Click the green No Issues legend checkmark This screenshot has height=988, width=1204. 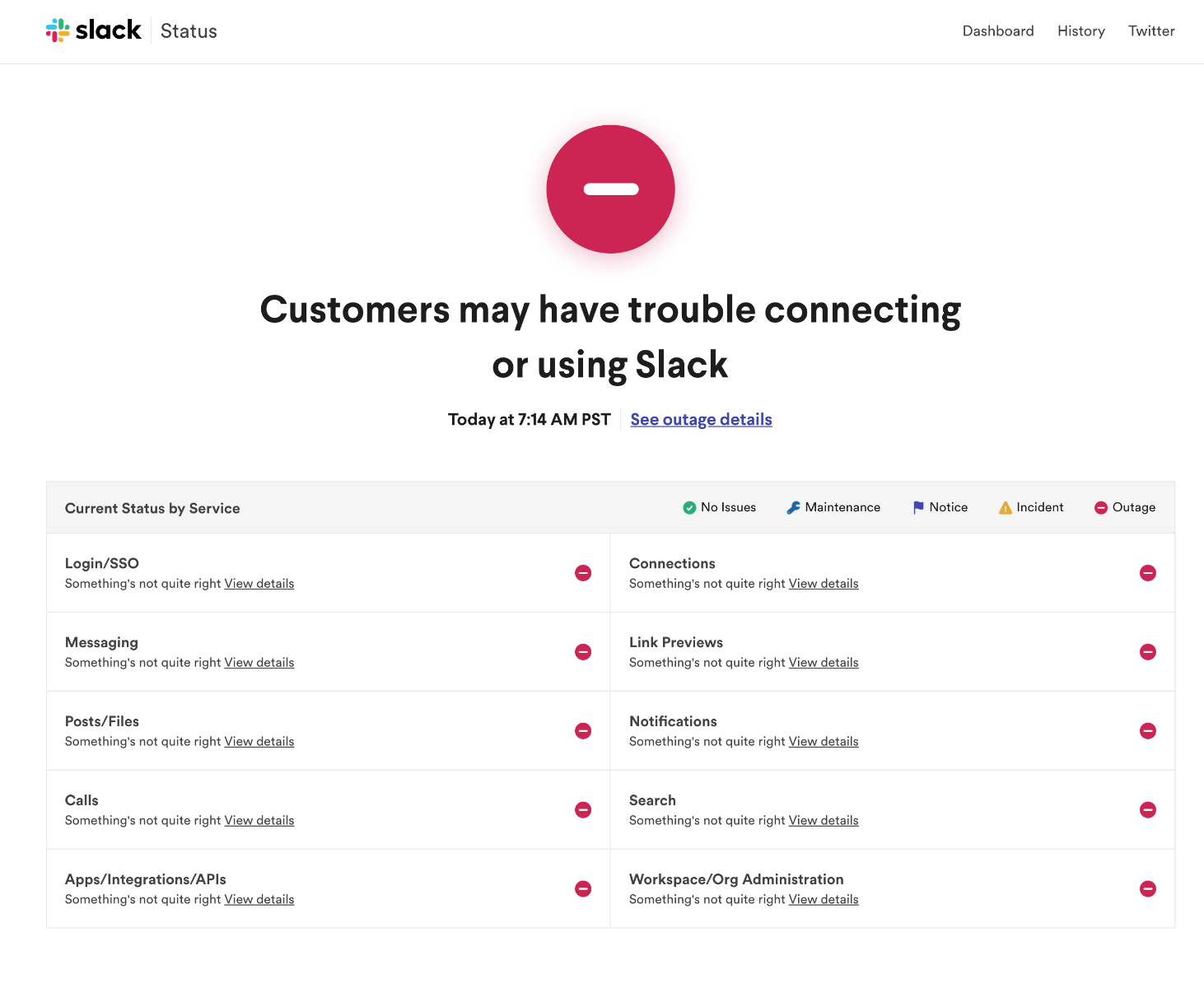pyautogui.click(x=689, y=508)
